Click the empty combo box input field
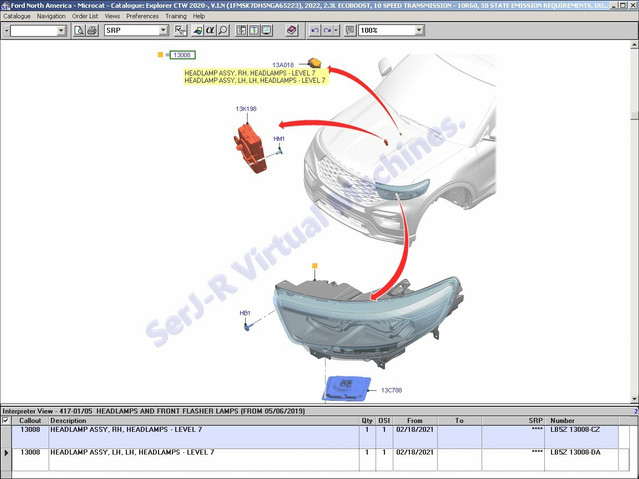Viewport: 639px width, 479px height. pos(33,31)
